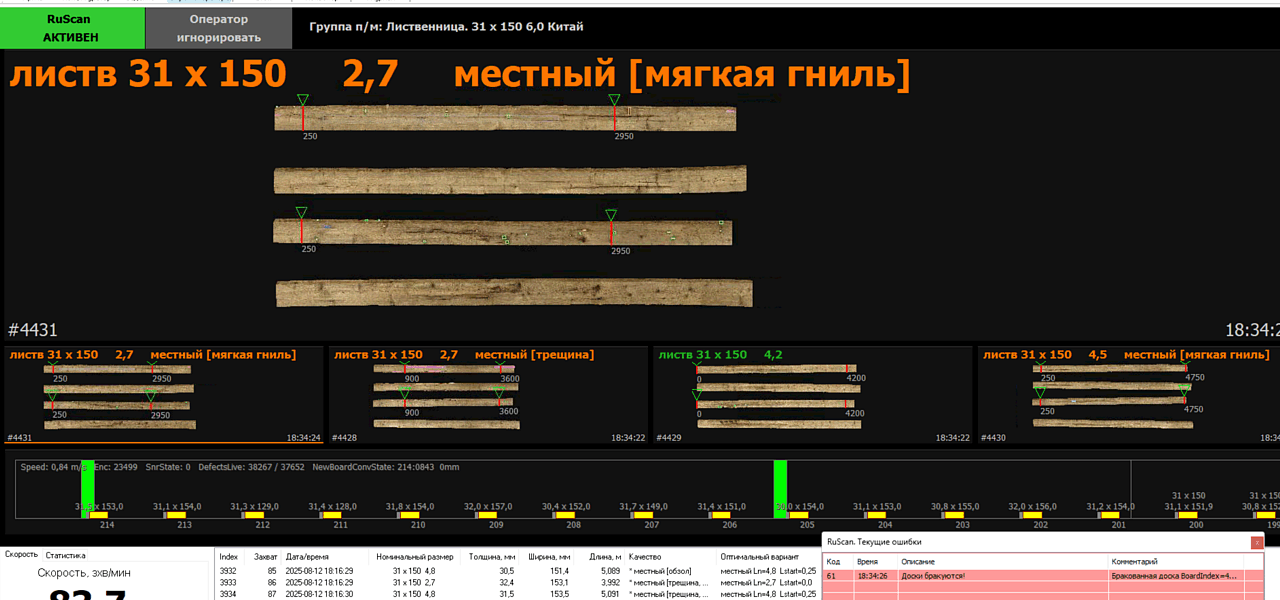The image size is (1280, 600).
Task: Switch to the Скорость tab
Action: (22, 555)
